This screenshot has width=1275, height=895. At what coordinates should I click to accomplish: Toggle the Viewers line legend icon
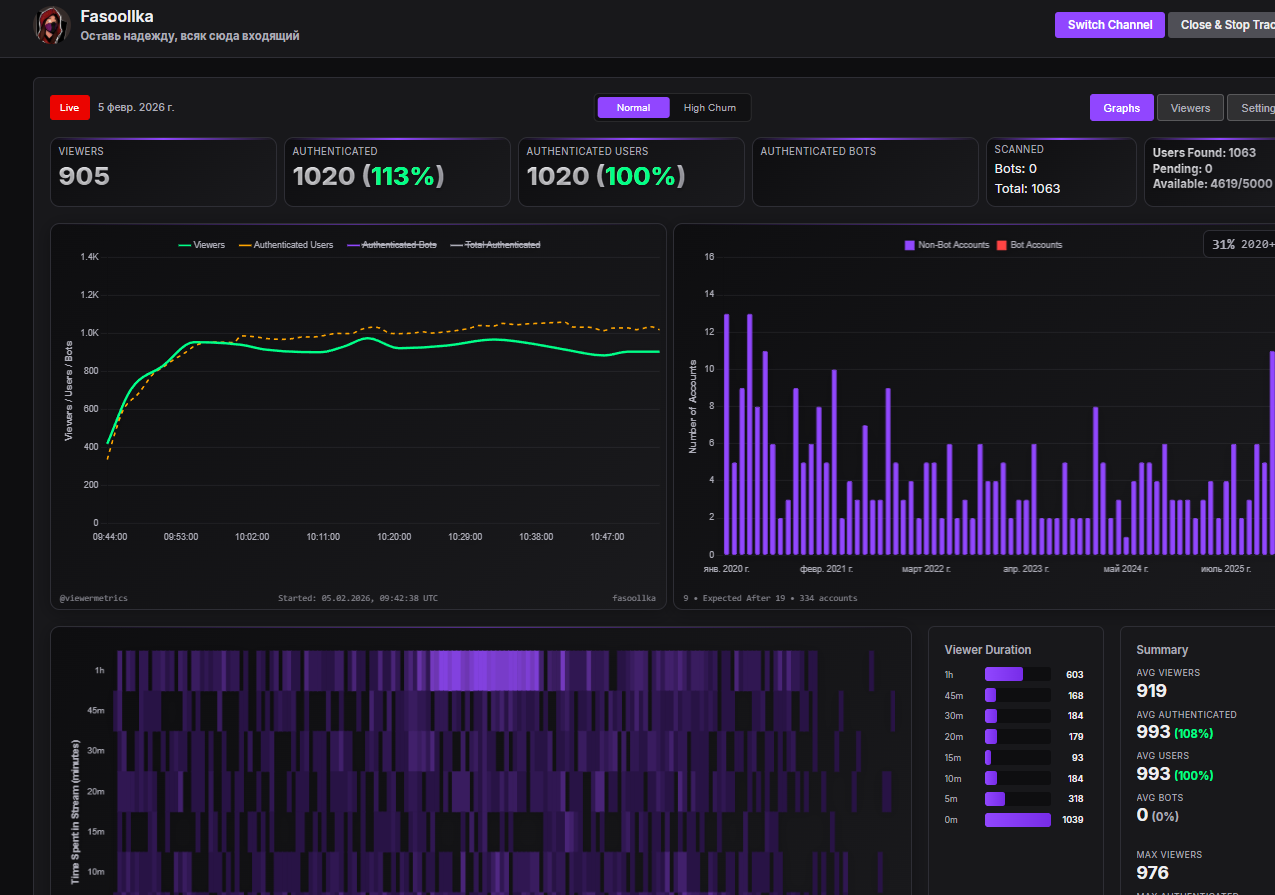(x=184, y=245)
